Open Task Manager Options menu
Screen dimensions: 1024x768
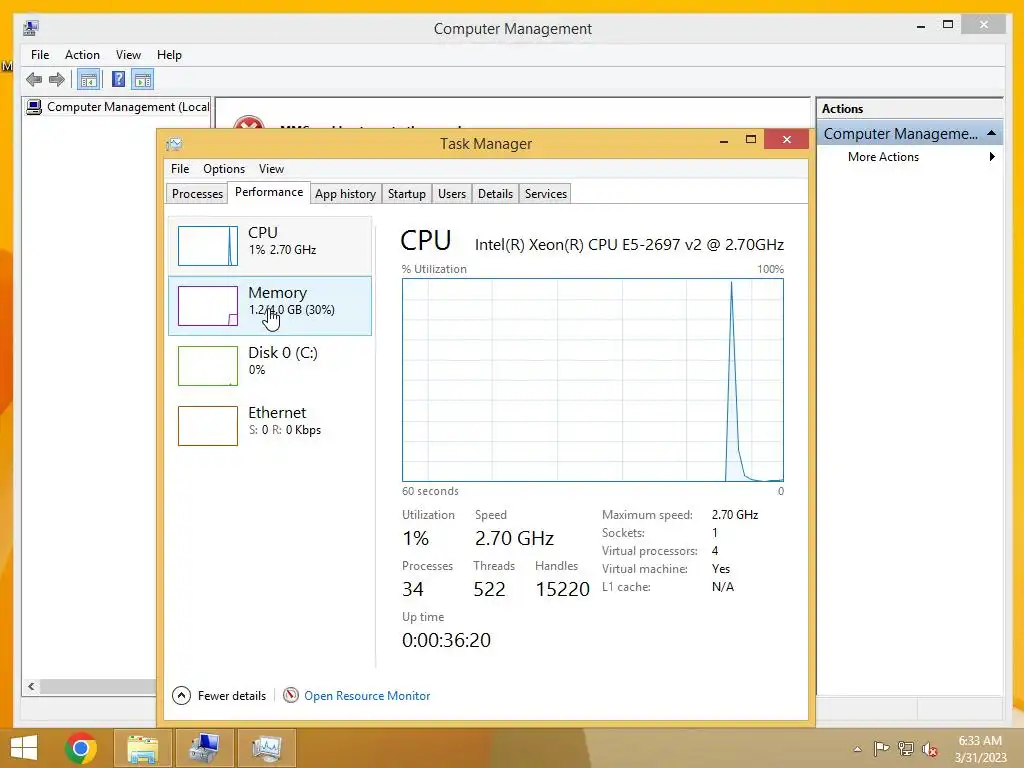(x=224, y=168)
